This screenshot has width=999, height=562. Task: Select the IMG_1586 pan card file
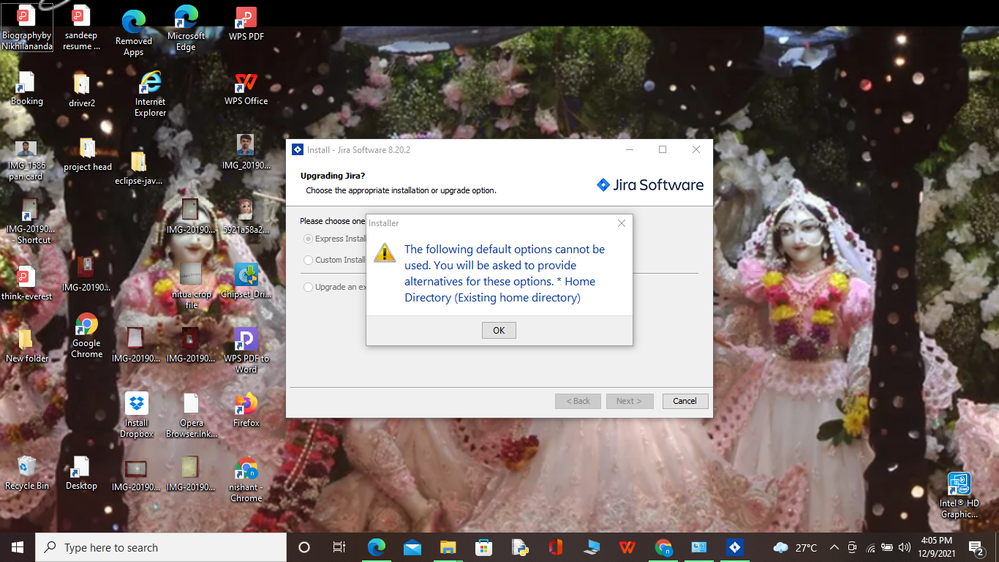[26, 161]
